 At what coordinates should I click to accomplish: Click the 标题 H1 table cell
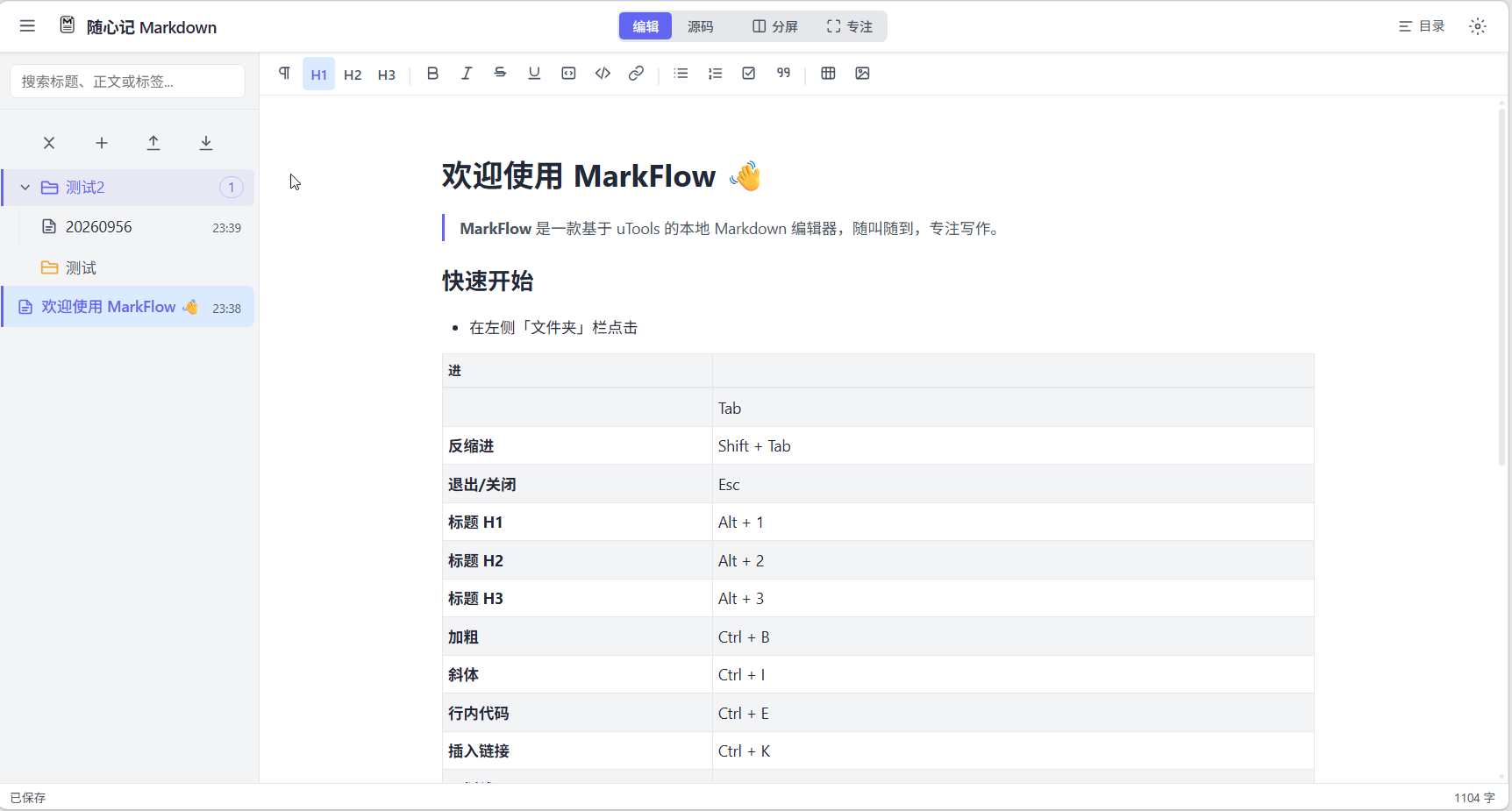[x=577, y=523]
